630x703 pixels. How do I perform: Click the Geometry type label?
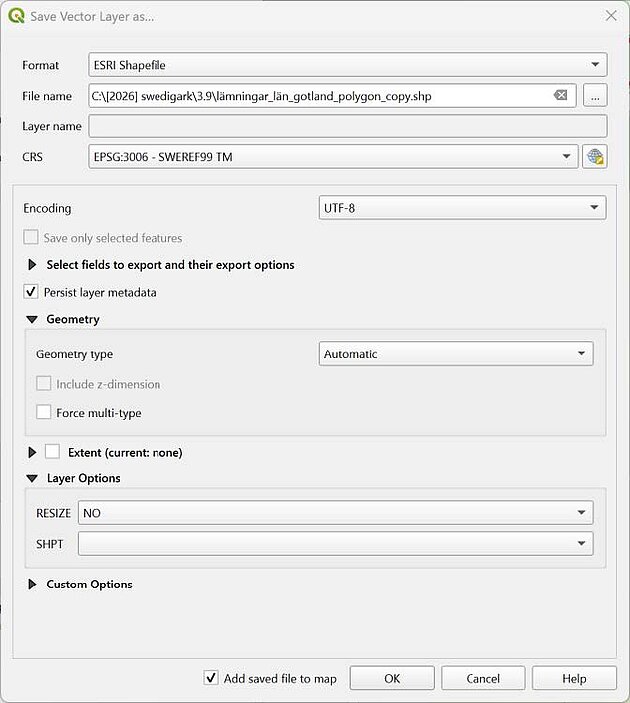click(74, 354)
